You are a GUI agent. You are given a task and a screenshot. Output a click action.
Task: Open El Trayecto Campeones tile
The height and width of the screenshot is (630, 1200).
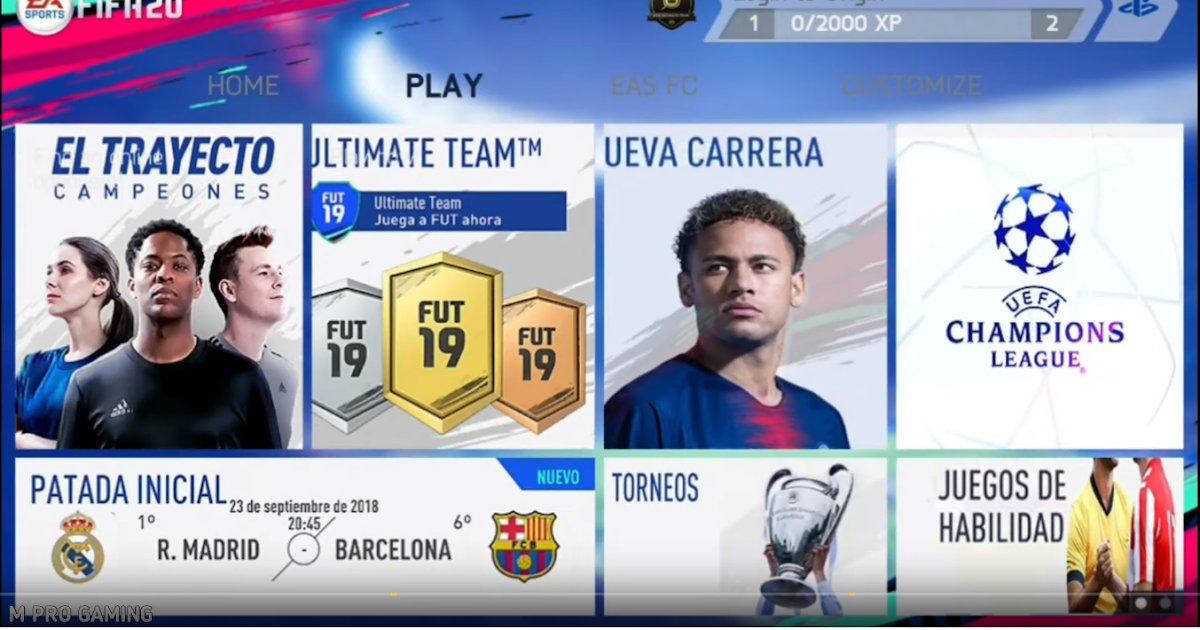[x=159, y=286]
